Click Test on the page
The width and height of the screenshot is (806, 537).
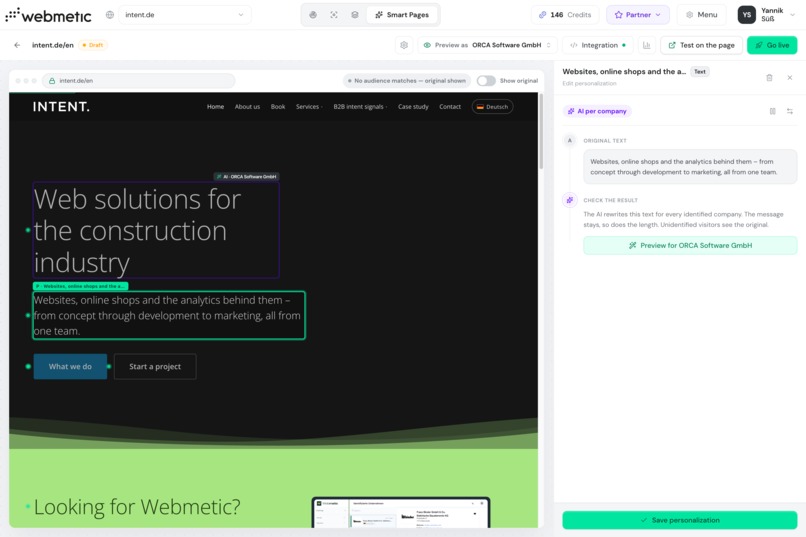(701, 45)
